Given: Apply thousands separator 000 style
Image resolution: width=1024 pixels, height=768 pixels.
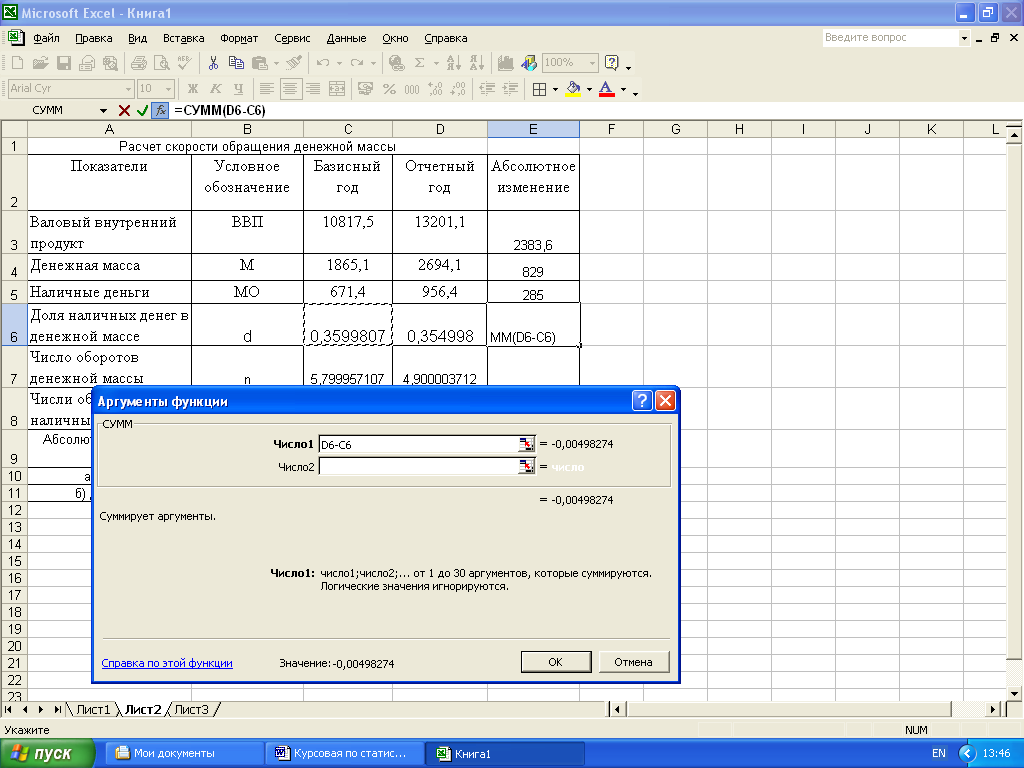Looking at the screenshot, I should pos(412,89).
